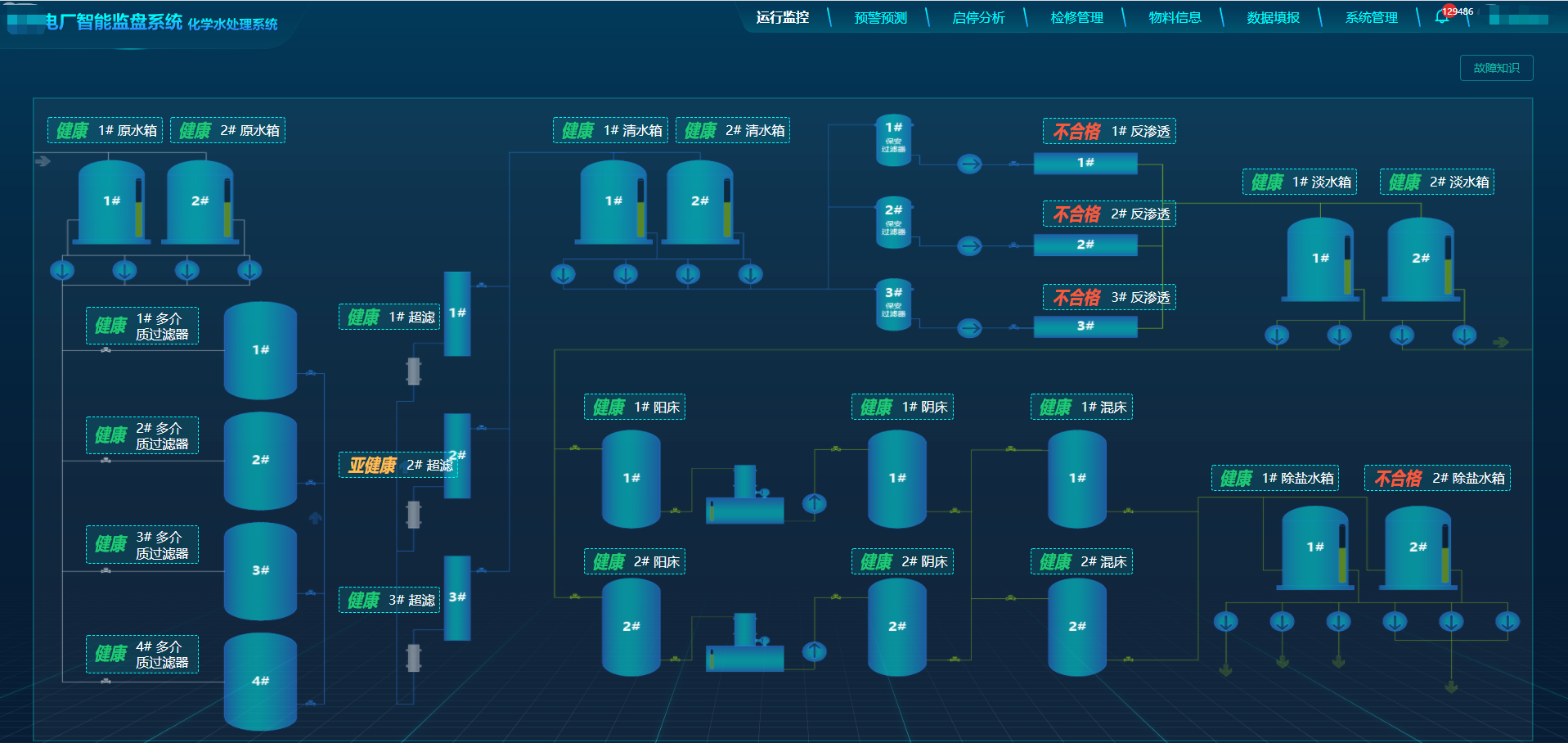Open the 不合格 1# 反渗透 status label
This screenshot has height=743, width=1568.
(1109, 131)
